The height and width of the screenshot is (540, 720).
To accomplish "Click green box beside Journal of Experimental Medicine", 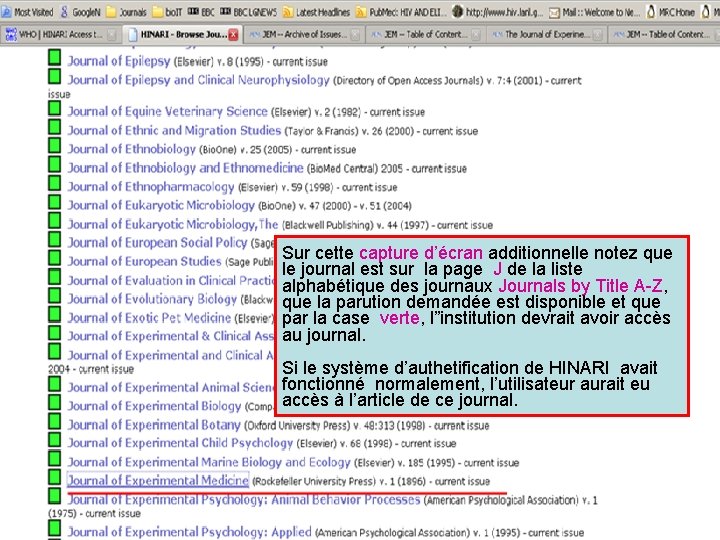I will coord(55,477).
